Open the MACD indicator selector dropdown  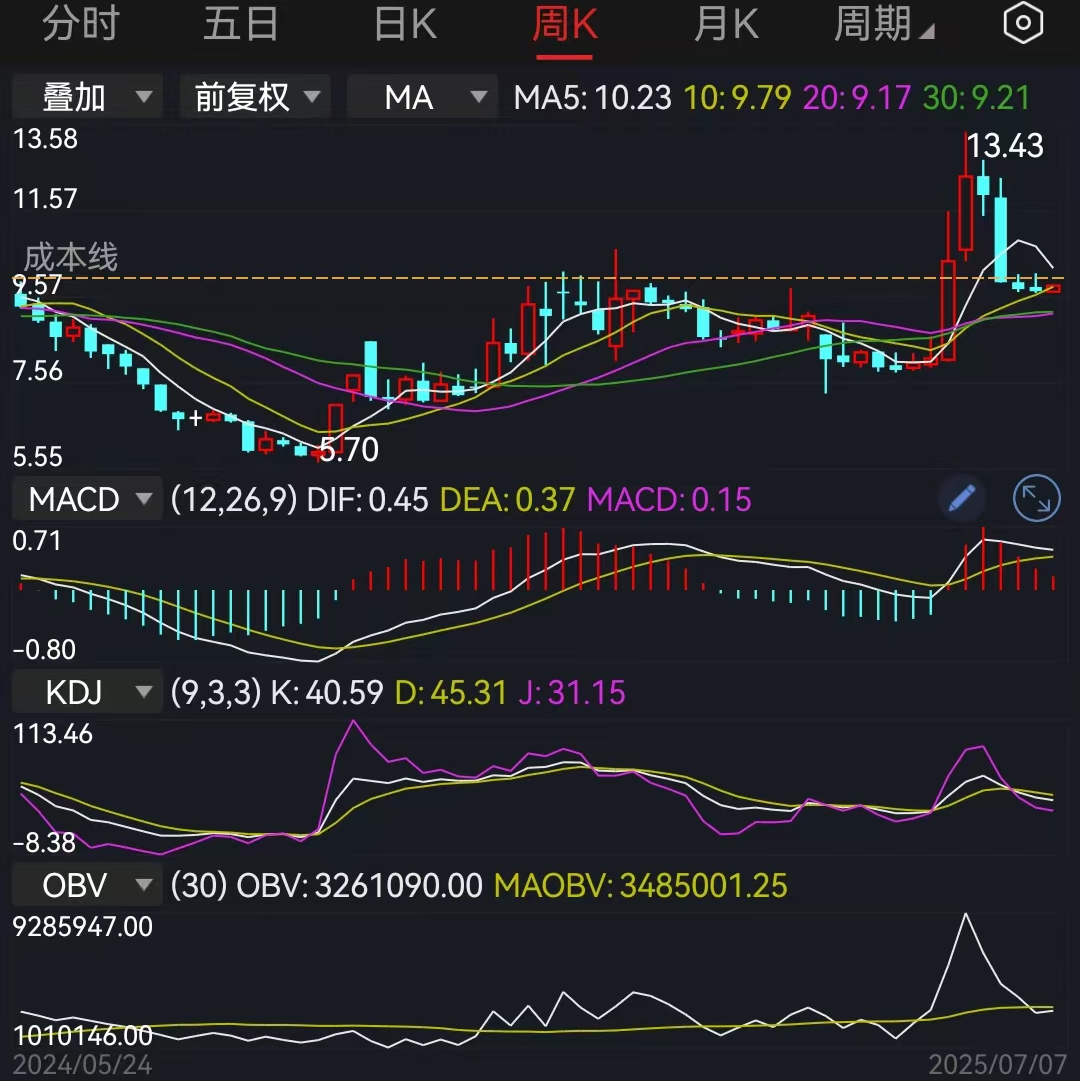coord(87,499)
